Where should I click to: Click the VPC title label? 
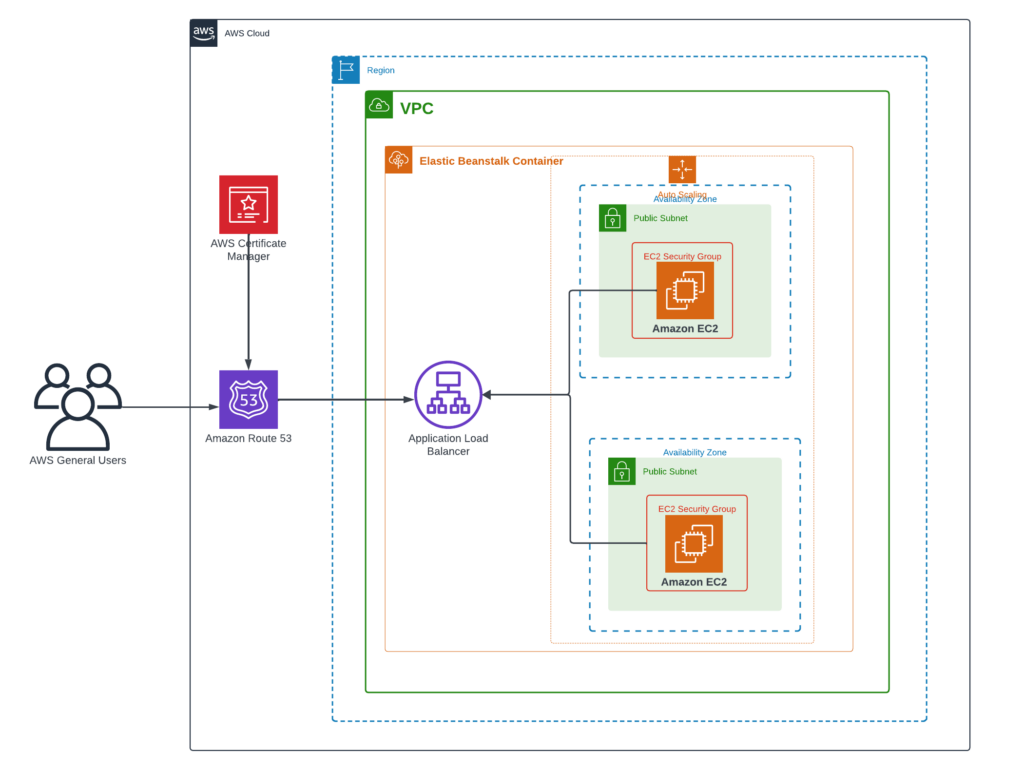pyautogui.click(x=419, y=108)
